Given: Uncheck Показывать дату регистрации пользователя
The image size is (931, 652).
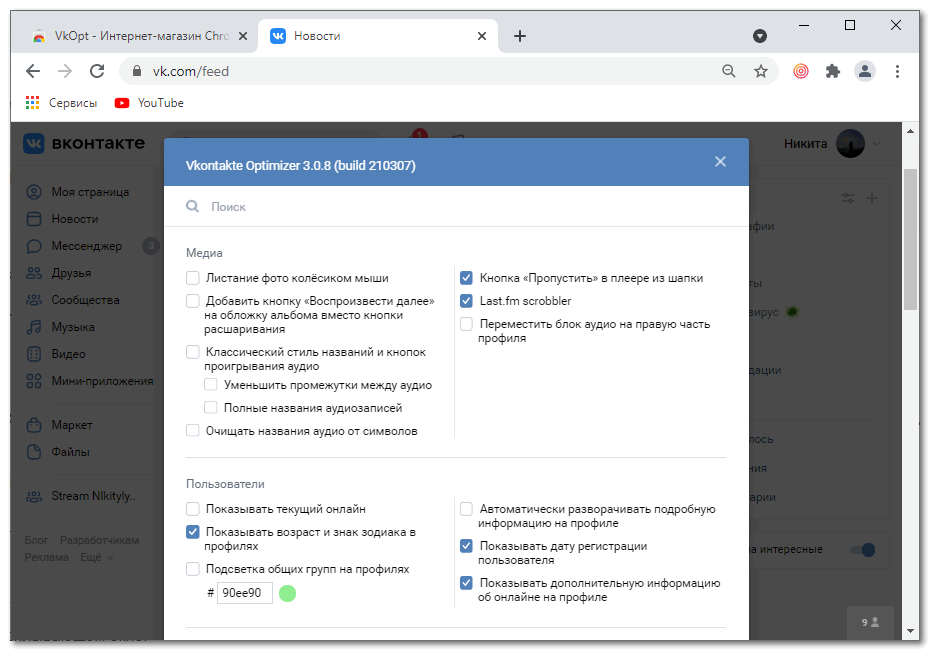Looking at the screenshot, I should (466, 546).
